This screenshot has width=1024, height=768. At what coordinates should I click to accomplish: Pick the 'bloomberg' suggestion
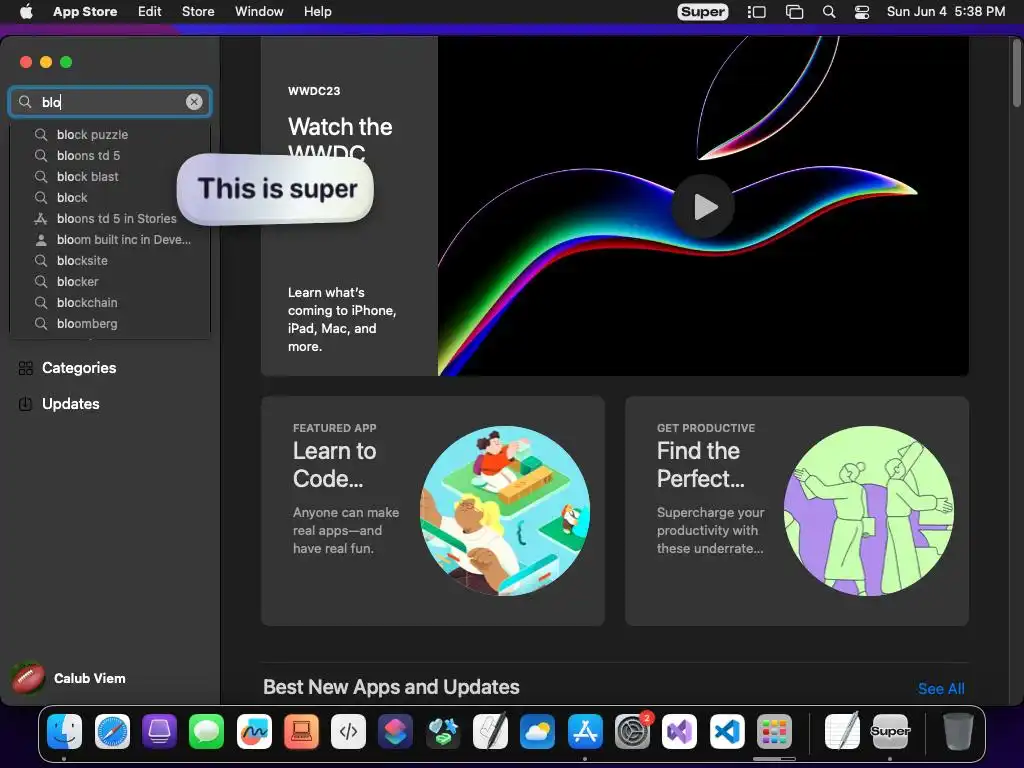coord(110,323)
